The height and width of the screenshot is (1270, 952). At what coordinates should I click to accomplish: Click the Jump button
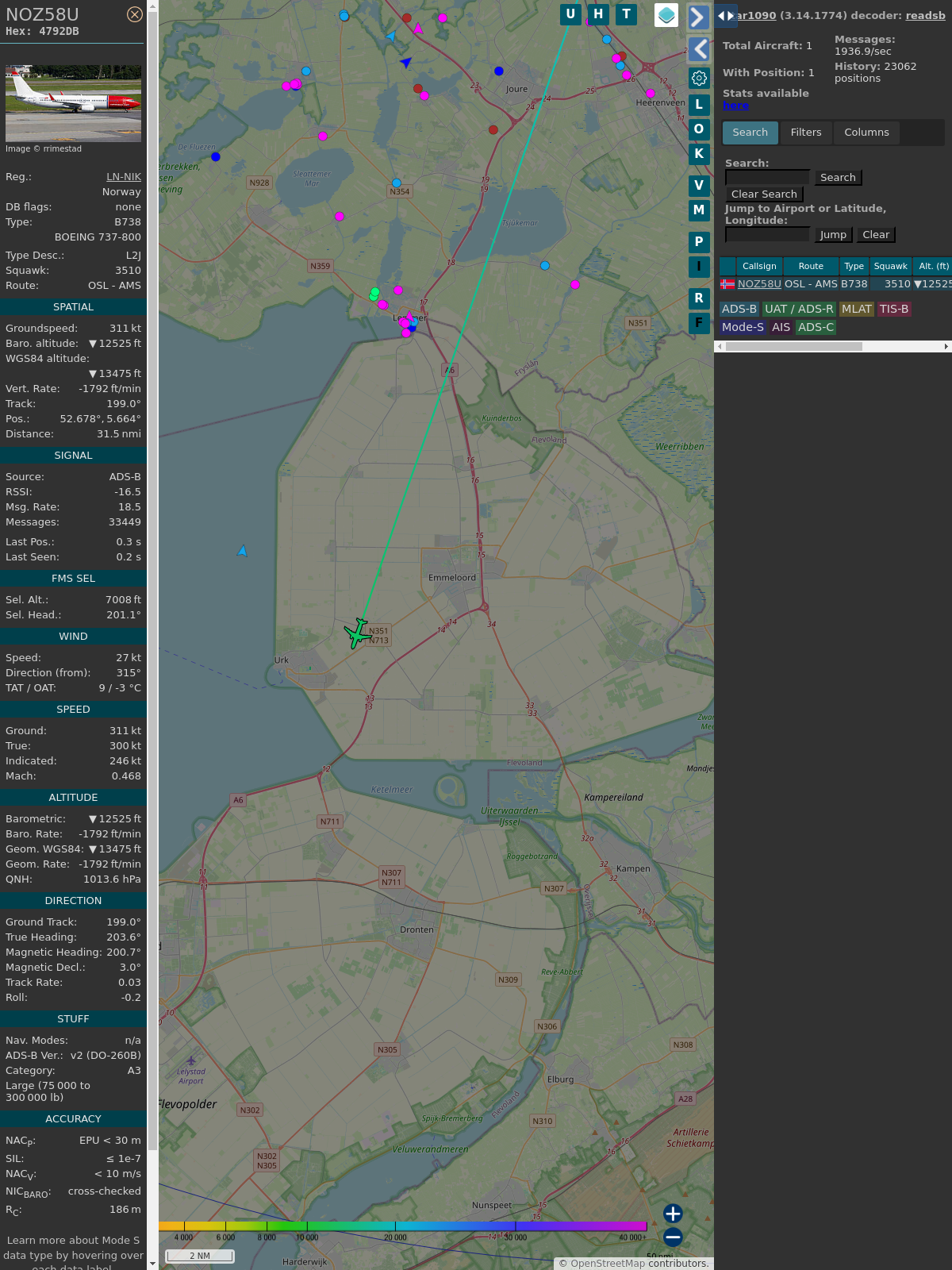coord(833,235)
